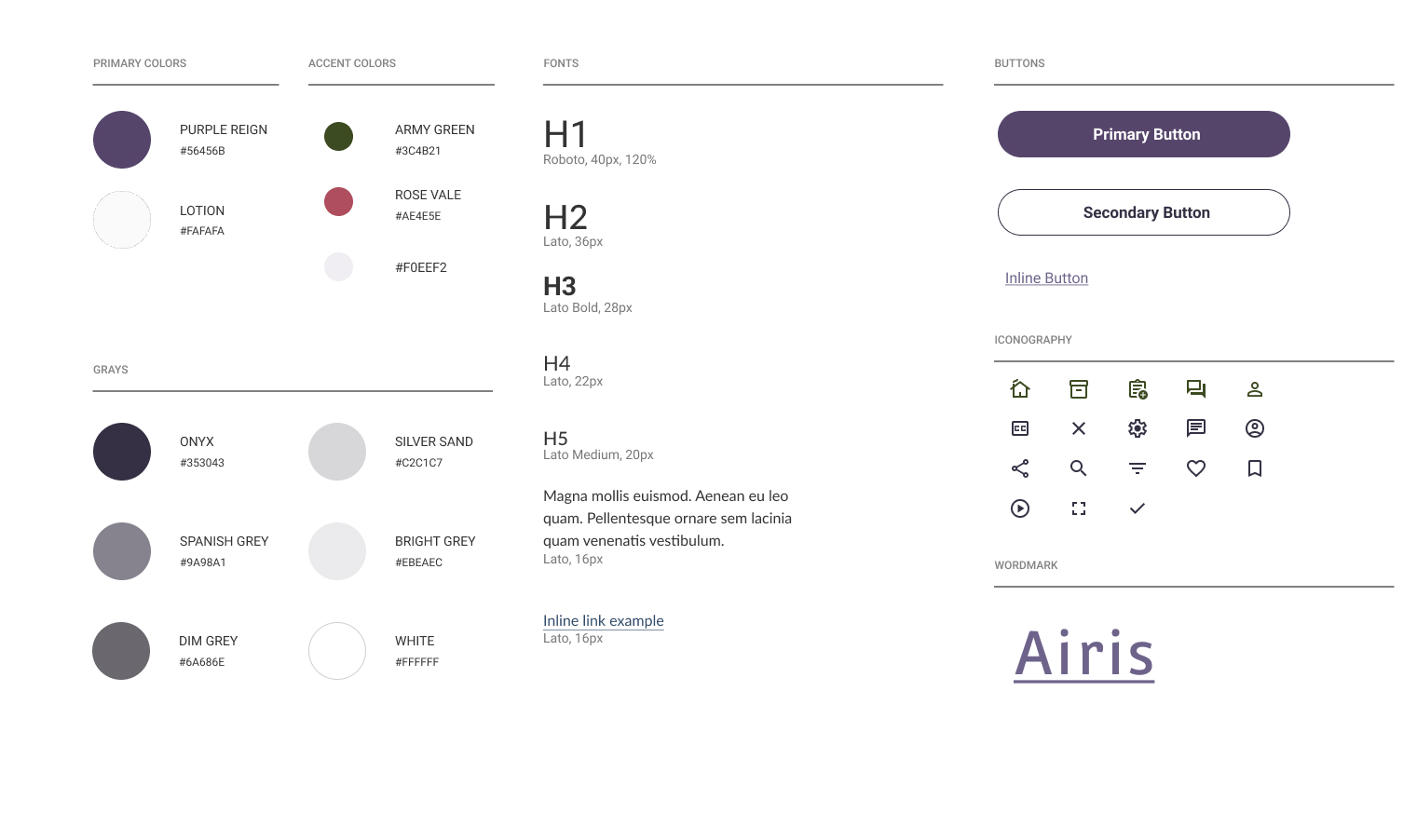Select the Silver Sand swatch
1417x840 pixels.
tap(337, 452)
